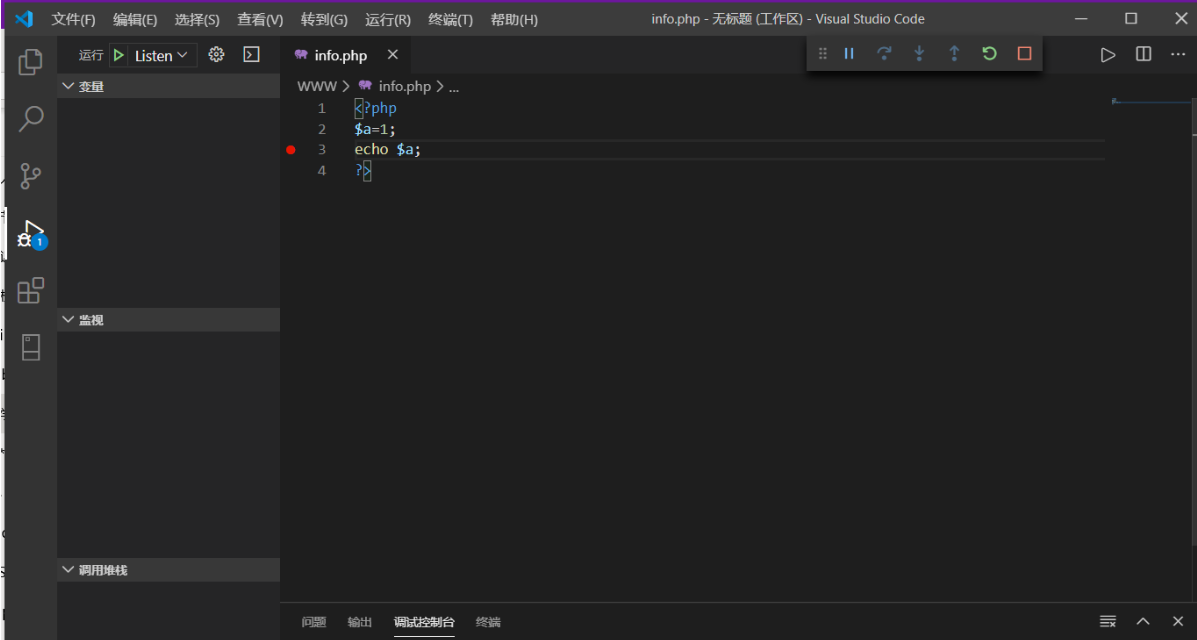Screen dimensions: 1197x640
Task: Open the Extensions view icon
Action: click(x=30, y=290)
